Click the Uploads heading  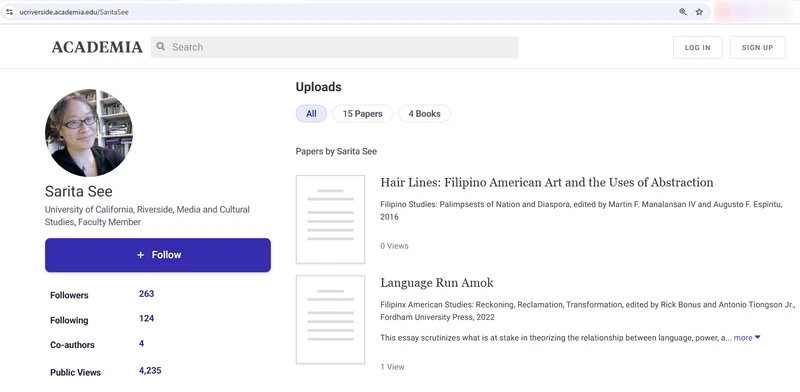pos(318,87)
